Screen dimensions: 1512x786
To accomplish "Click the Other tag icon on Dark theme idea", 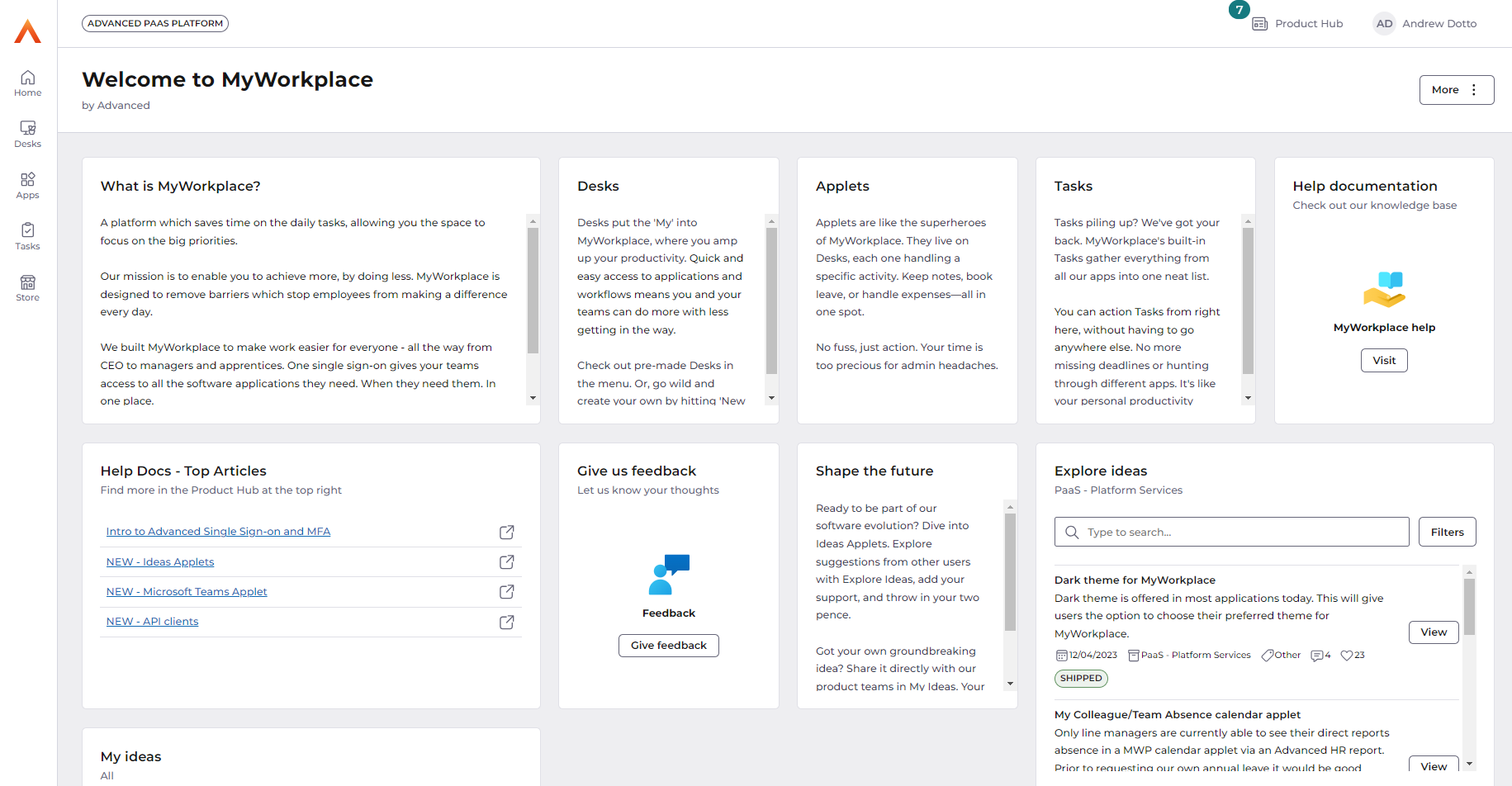I will click(x=1268, y=656).
